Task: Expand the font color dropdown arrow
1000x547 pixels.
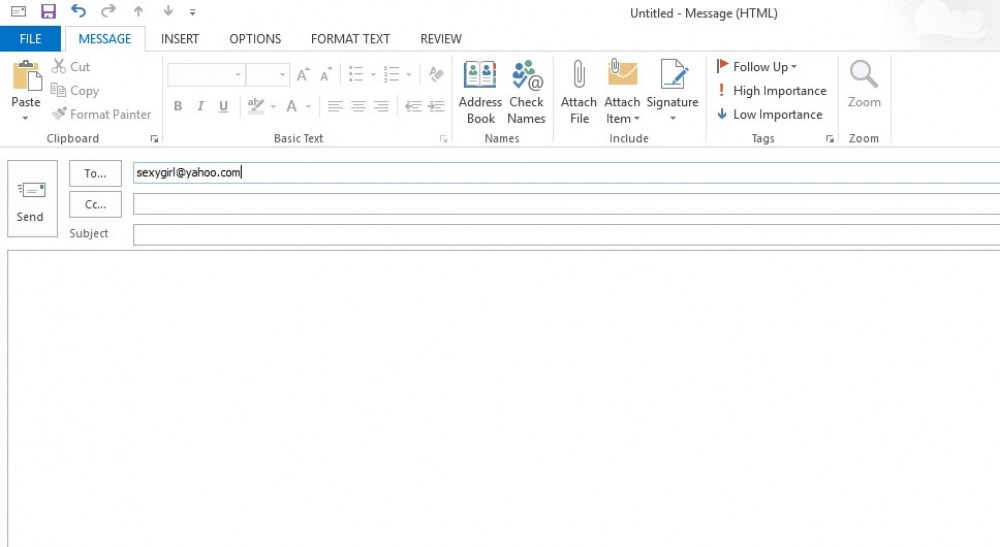Action: coord(308,106)
